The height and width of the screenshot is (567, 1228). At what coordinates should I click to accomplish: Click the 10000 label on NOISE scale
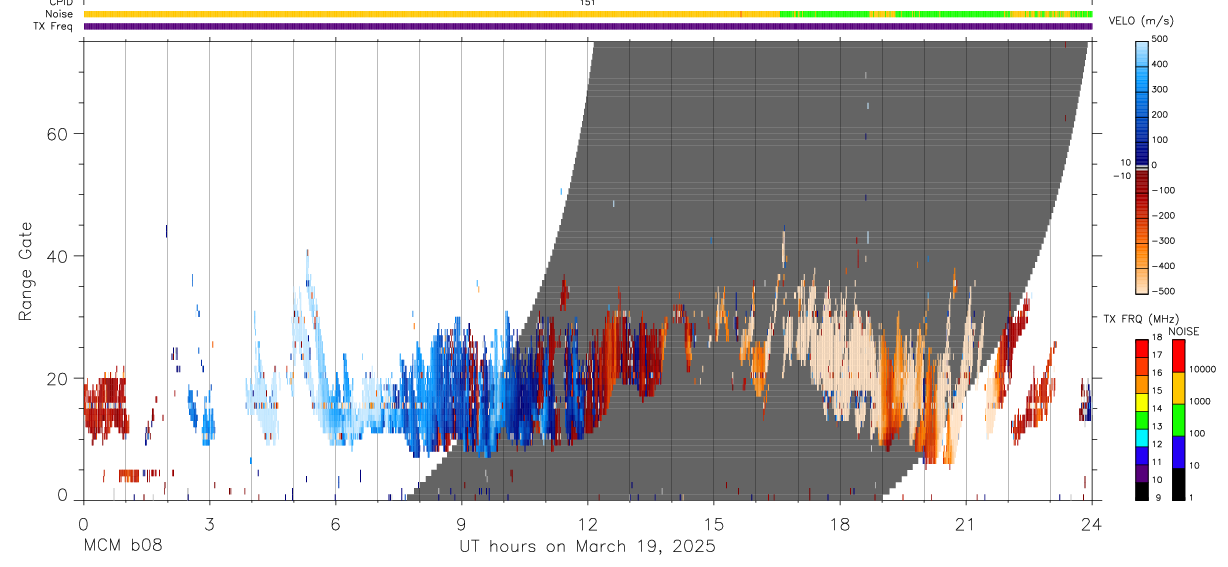pos(1203,370)
